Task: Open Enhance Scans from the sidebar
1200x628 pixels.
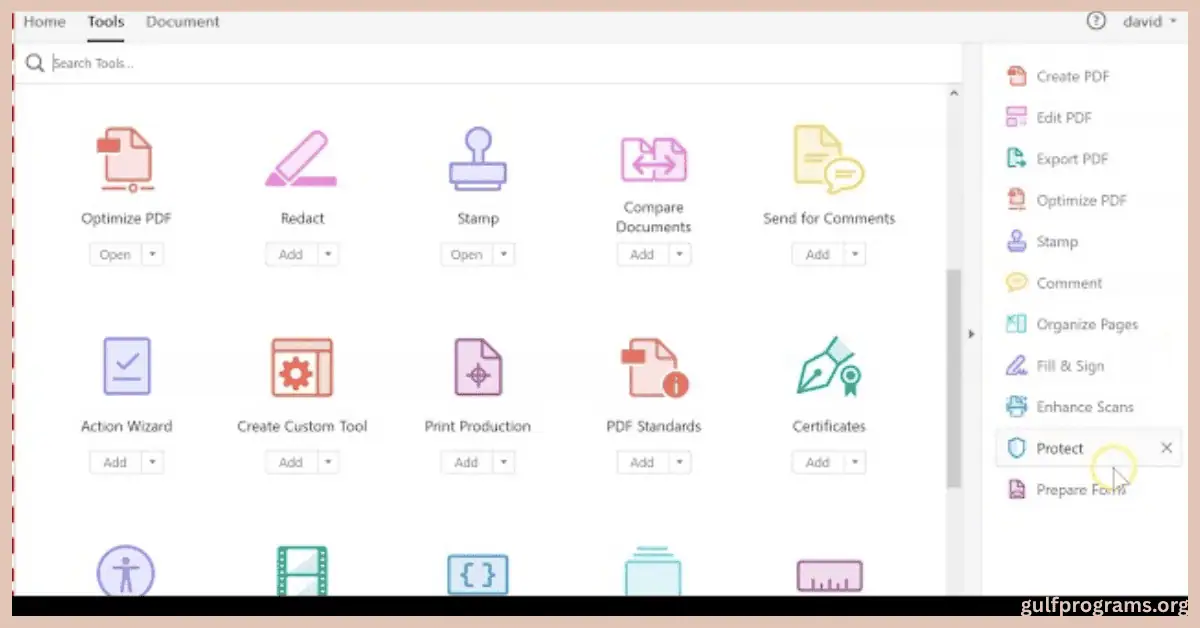Action: click(x=1085, y=407)
